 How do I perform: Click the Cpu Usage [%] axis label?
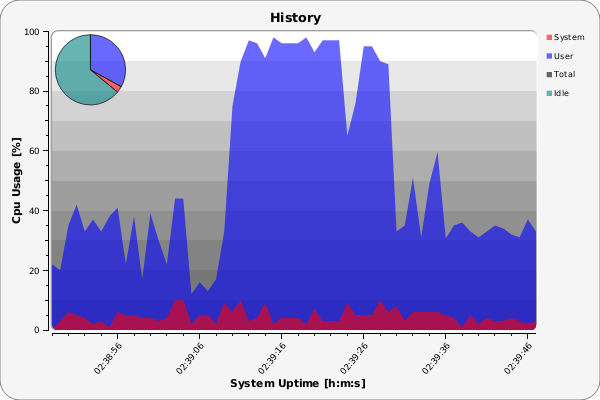(x=17, y=181)
